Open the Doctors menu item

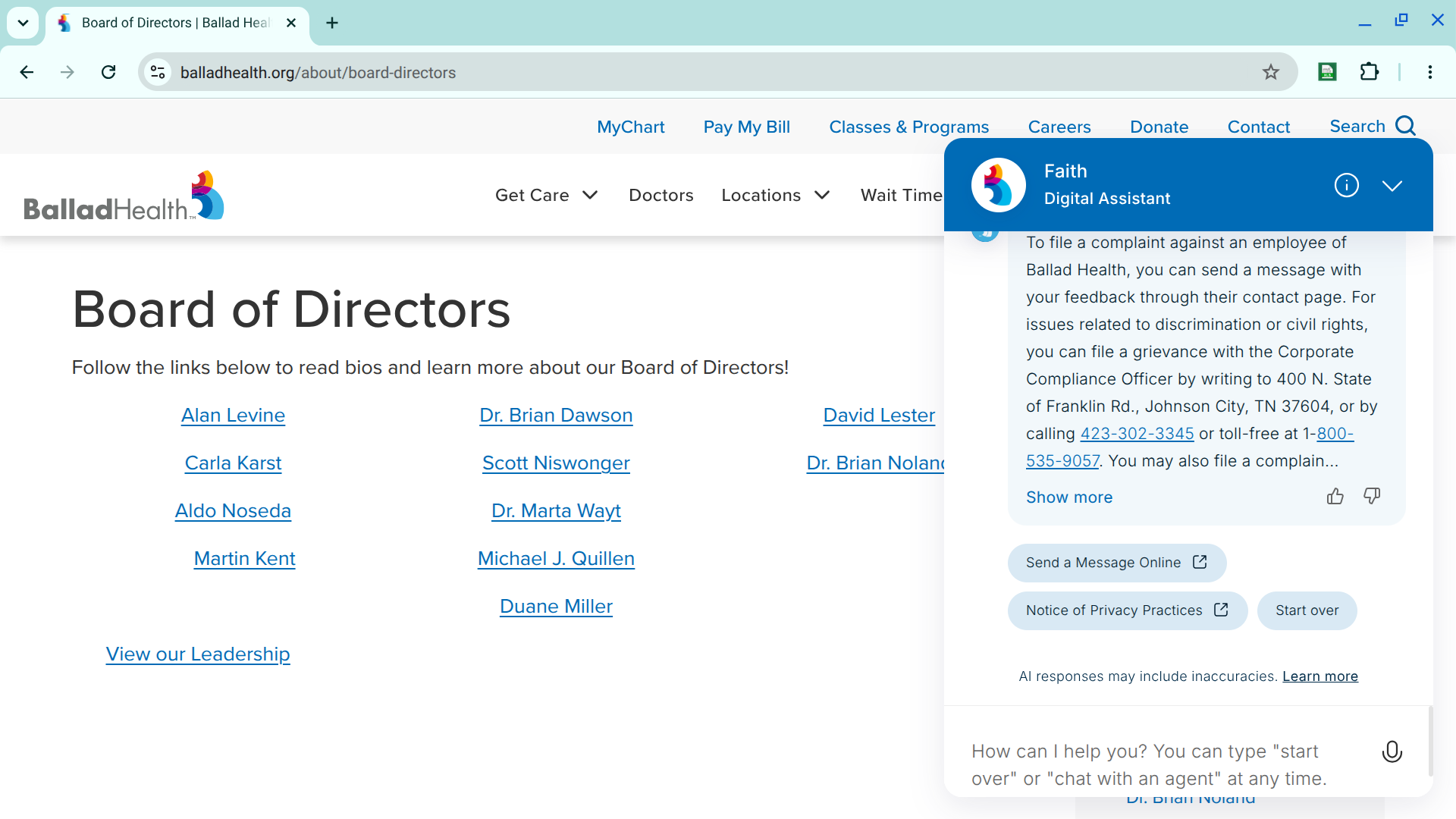[661, 195]
